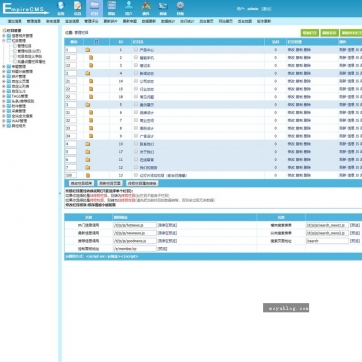Screen dimensions: 362x362
Task: Tick the checkbox in row ID 15
Action: (136, 89)
